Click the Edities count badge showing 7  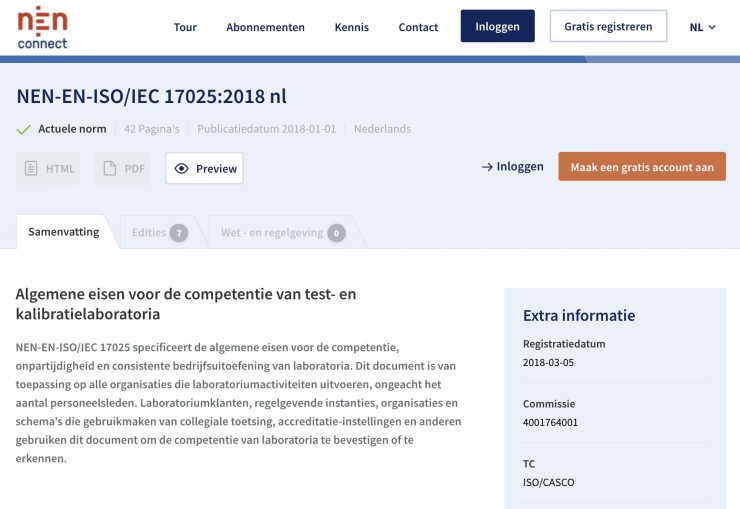point(179,233)
